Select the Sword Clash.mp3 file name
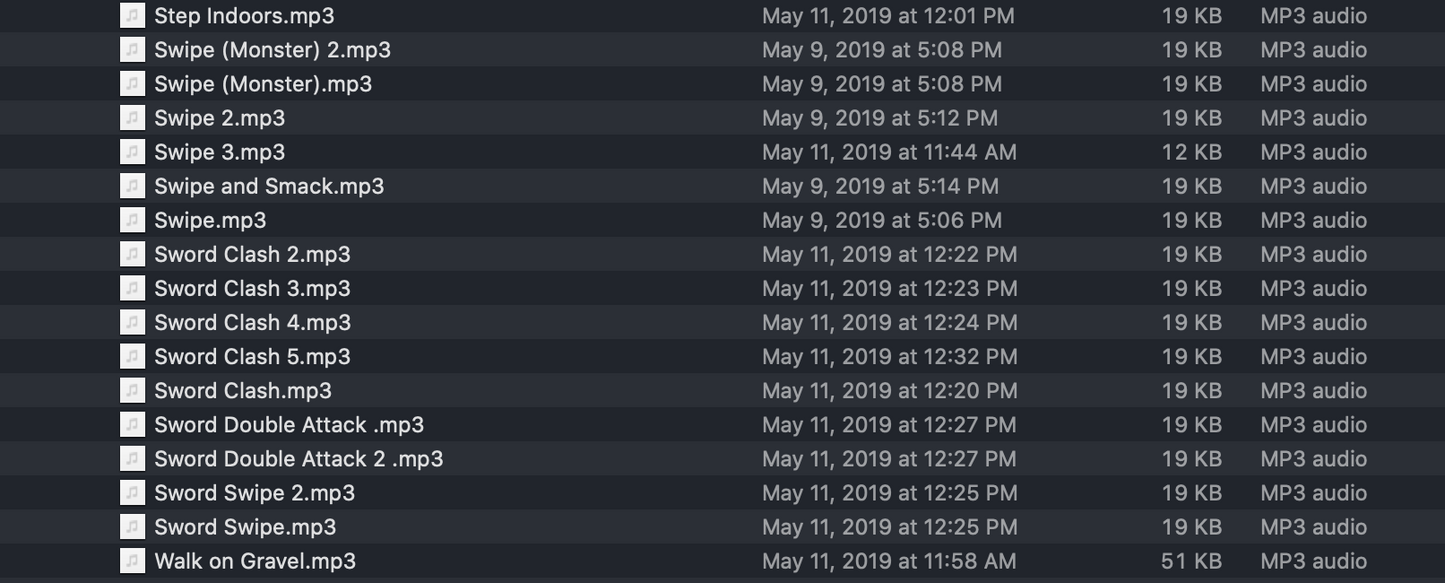Screen dimensions: 1445x583 (x=242, y=391)
